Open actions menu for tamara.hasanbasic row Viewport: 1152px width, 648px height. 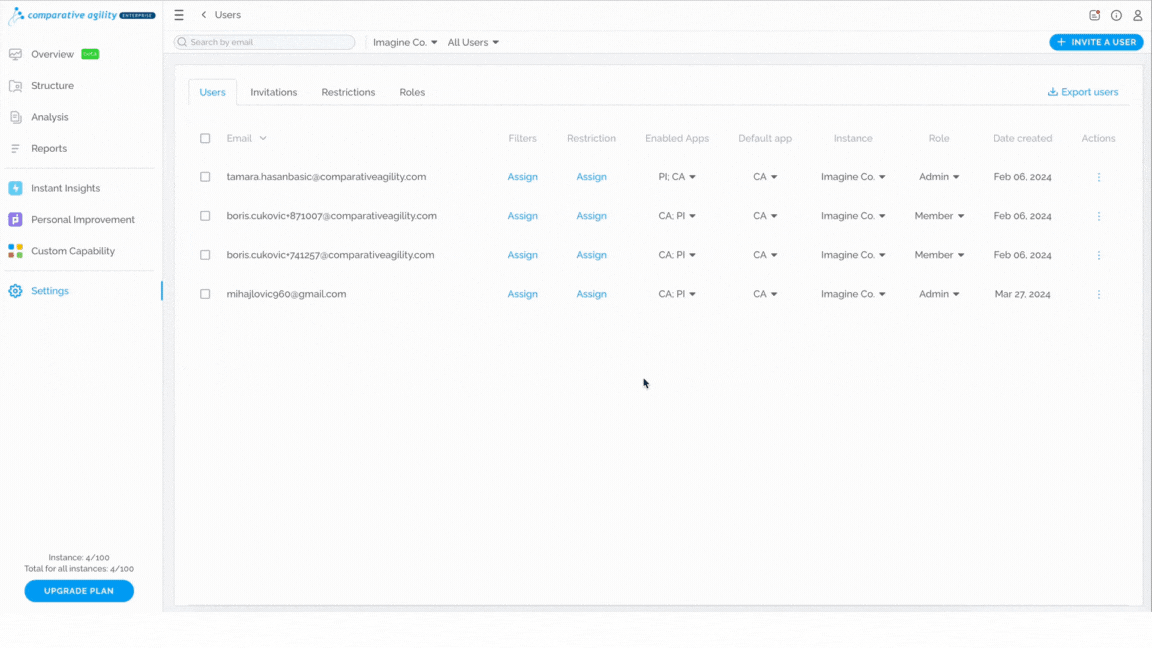click(x=1099, y=177)
